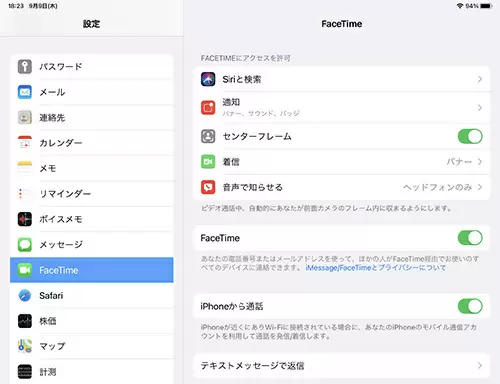This screenshot has height=384, width=500.
Task: Tap the マップ label in sidebar
Action: pos(52,347)
